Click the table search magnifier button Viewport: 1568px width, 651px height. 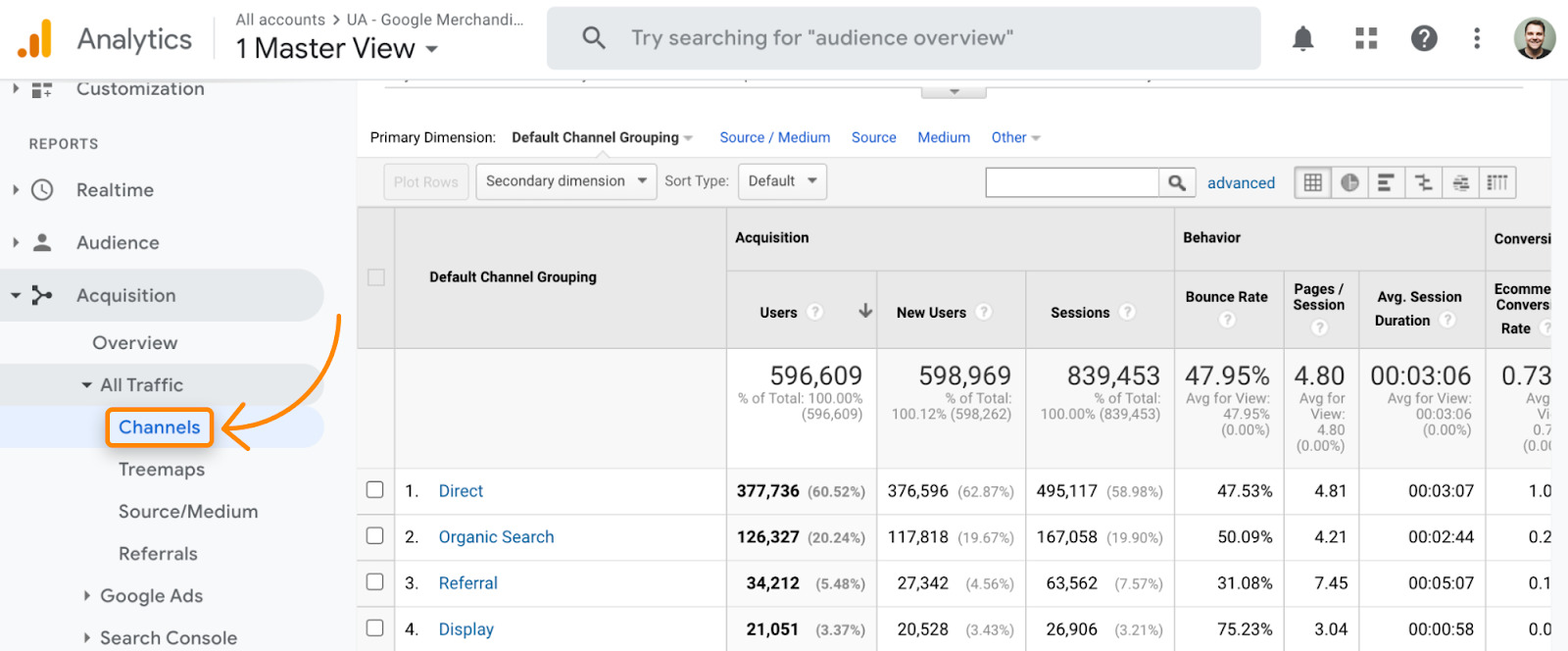pyautogui.click(x=1177, y=182)
